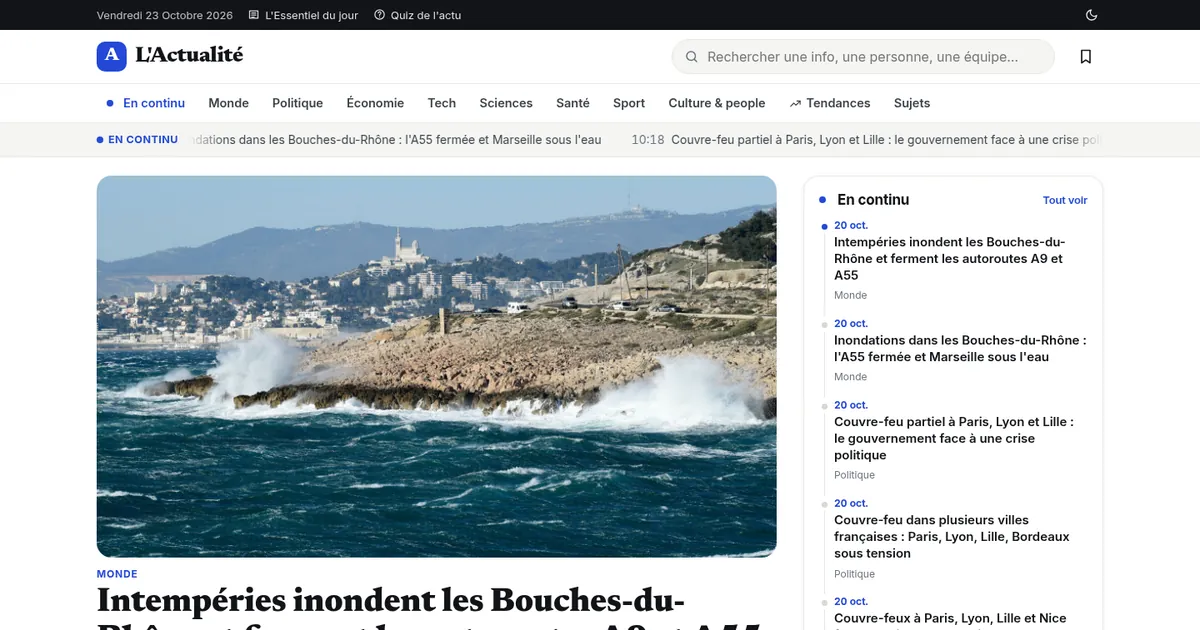Click the 20 oct. date above Intempéries inondent
This screenshot has width=1200, height=630.
pos(851,225)
